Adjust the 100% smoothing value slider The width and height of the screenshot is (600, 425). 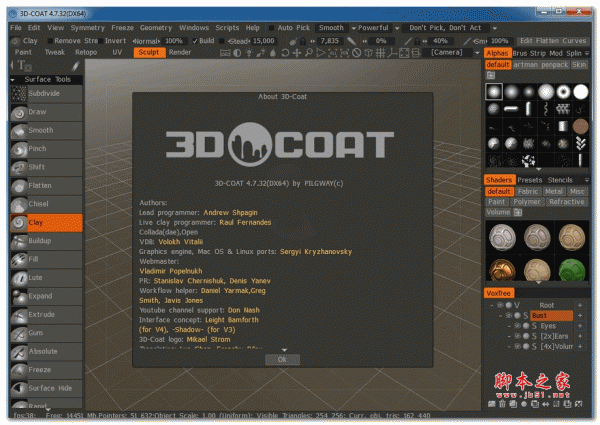(500, 41)
